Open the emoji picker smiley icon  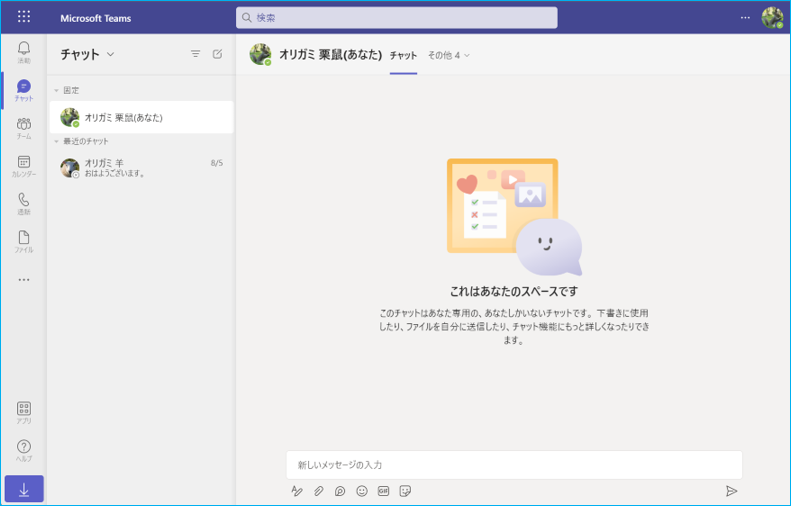coord(362,491)
